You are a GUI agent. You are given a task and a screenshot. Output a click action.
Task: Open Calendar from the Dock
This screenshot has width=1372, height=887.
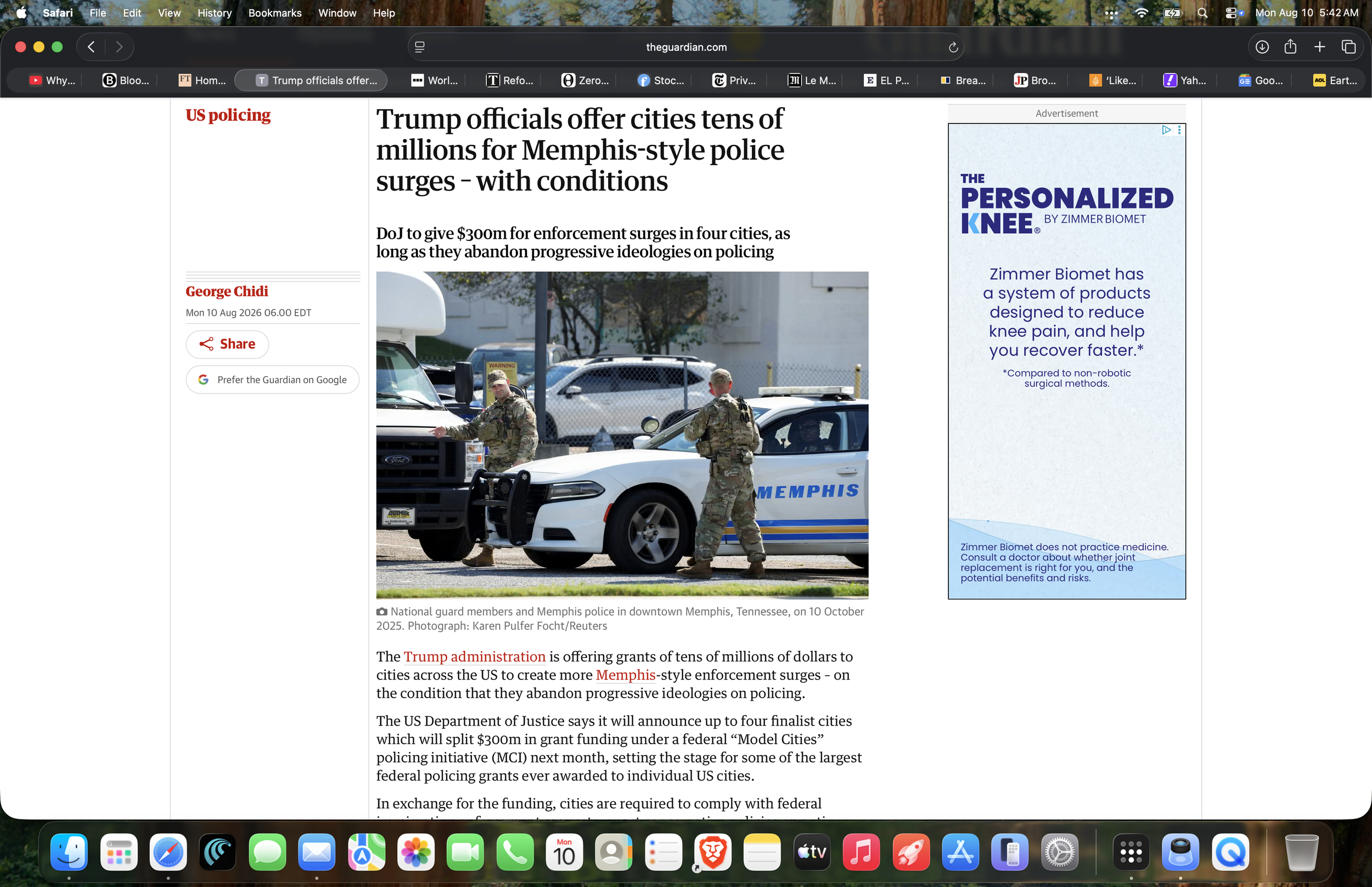564,851
